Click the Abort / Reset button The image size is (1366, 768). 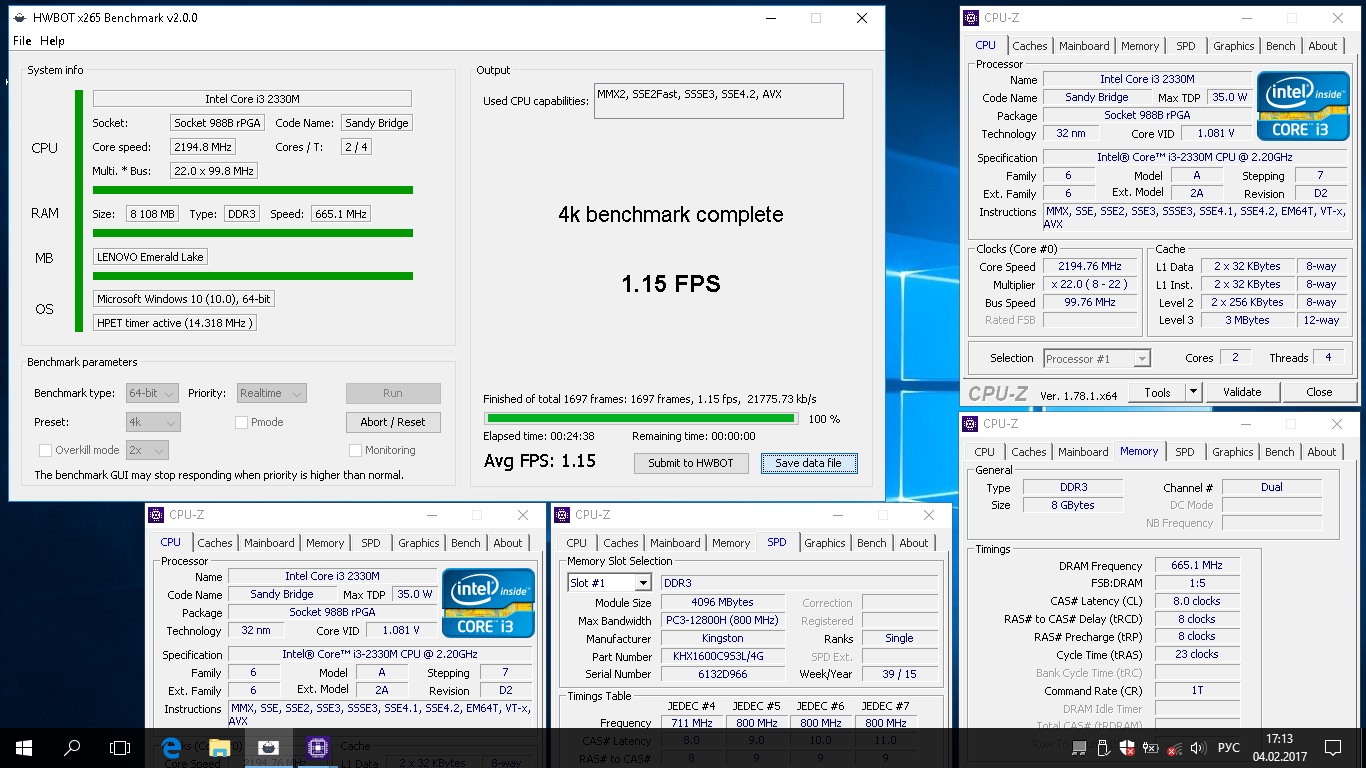point(393,422)
